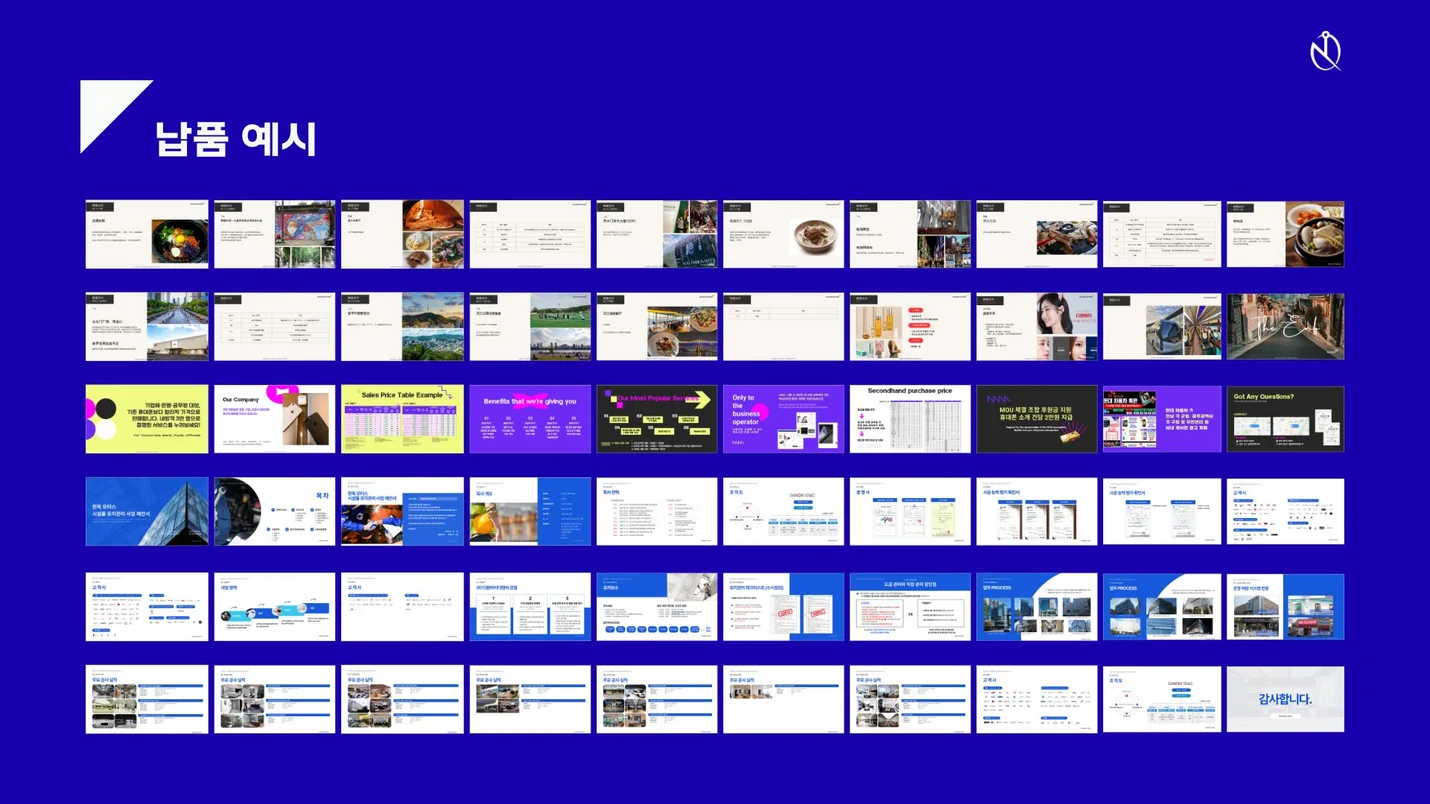Select the 감사합니다 closing slide
The image size is (1430, 804).
point(1285,699)
